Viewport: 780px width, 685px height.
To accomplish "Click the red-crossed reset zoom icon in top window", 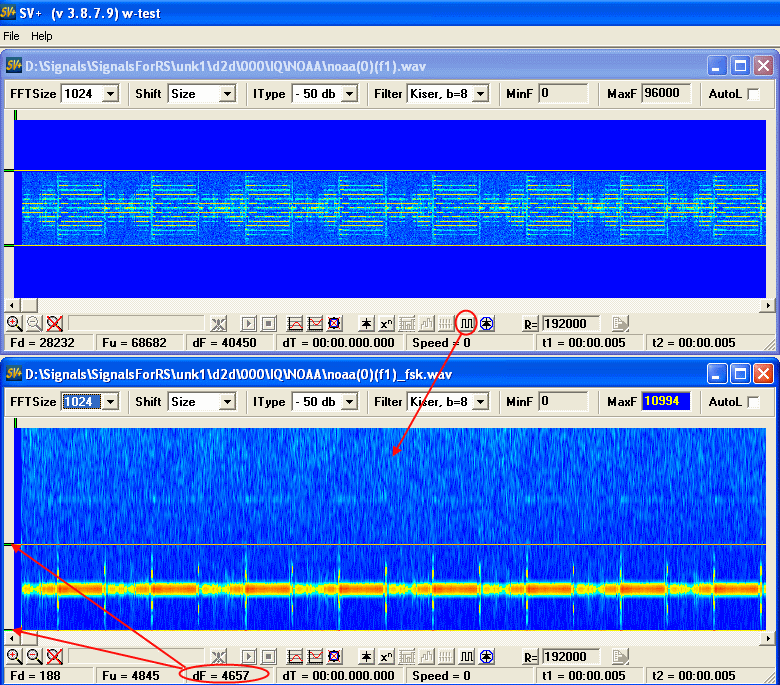I will (x=54, y=323).
